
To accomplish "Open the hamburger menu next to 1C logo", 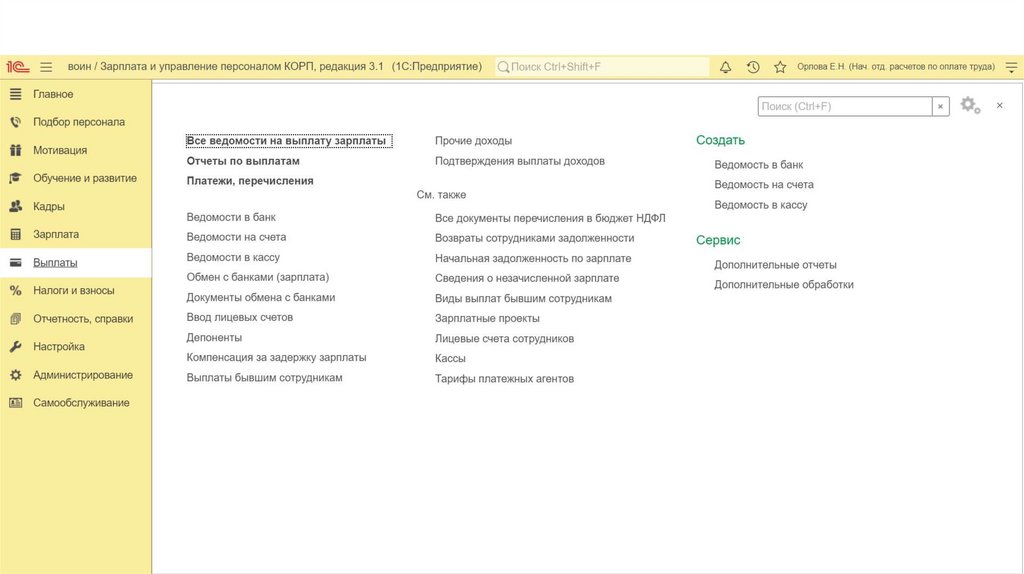I will [x=46, y=67].
